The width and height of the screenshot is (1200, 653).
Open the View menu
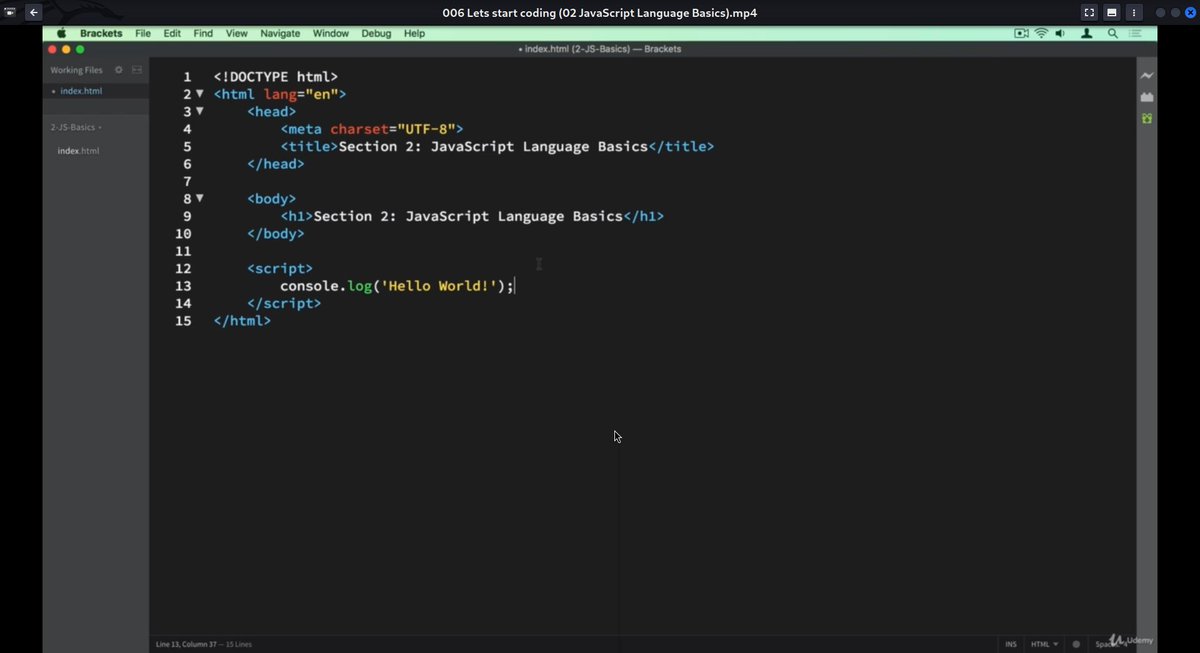coord(236,33)
